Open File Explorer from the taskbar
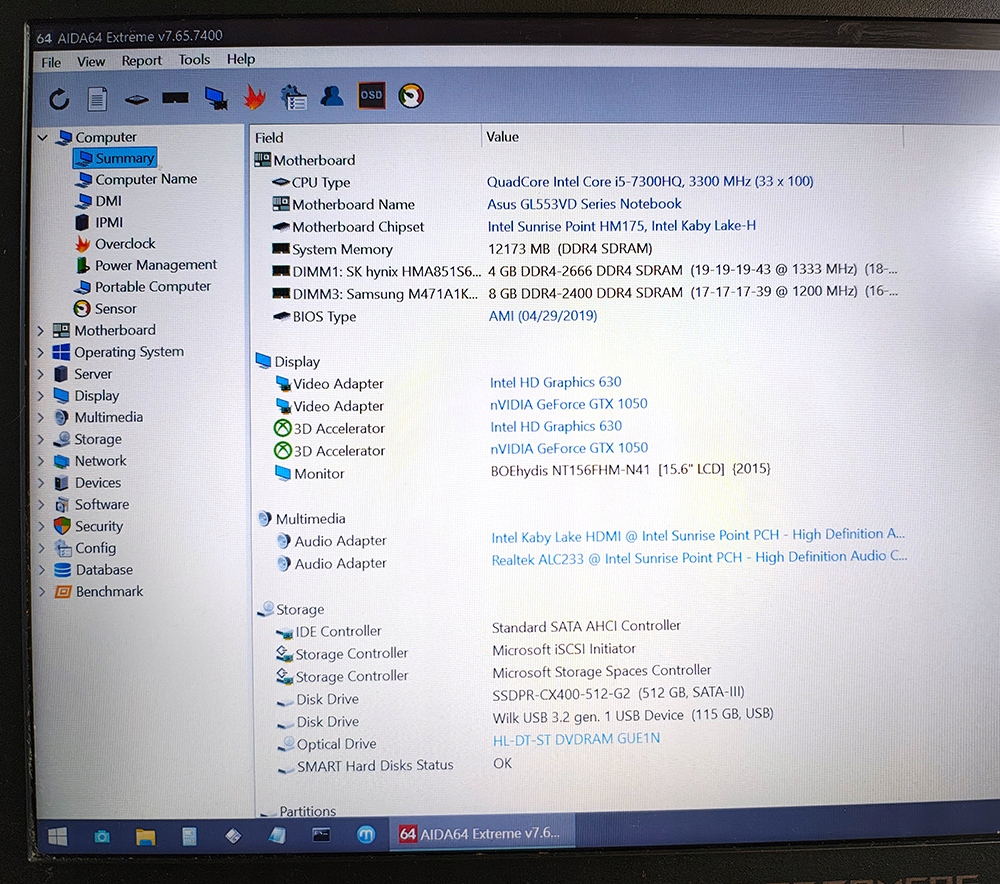 (145, 836)
